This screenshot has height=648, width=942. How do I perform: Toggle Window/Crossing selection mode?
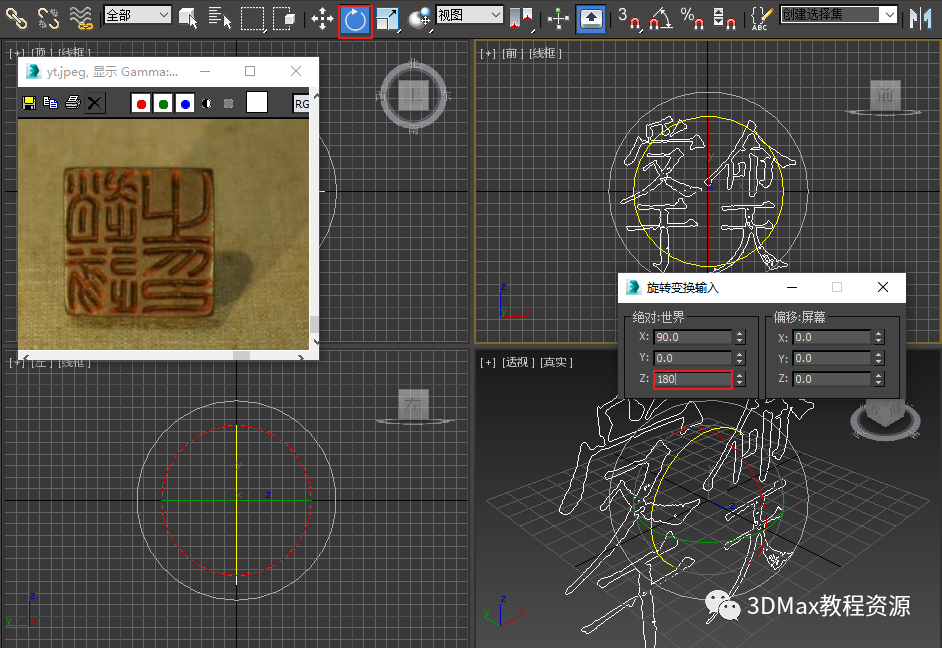[x=284, y=19]
